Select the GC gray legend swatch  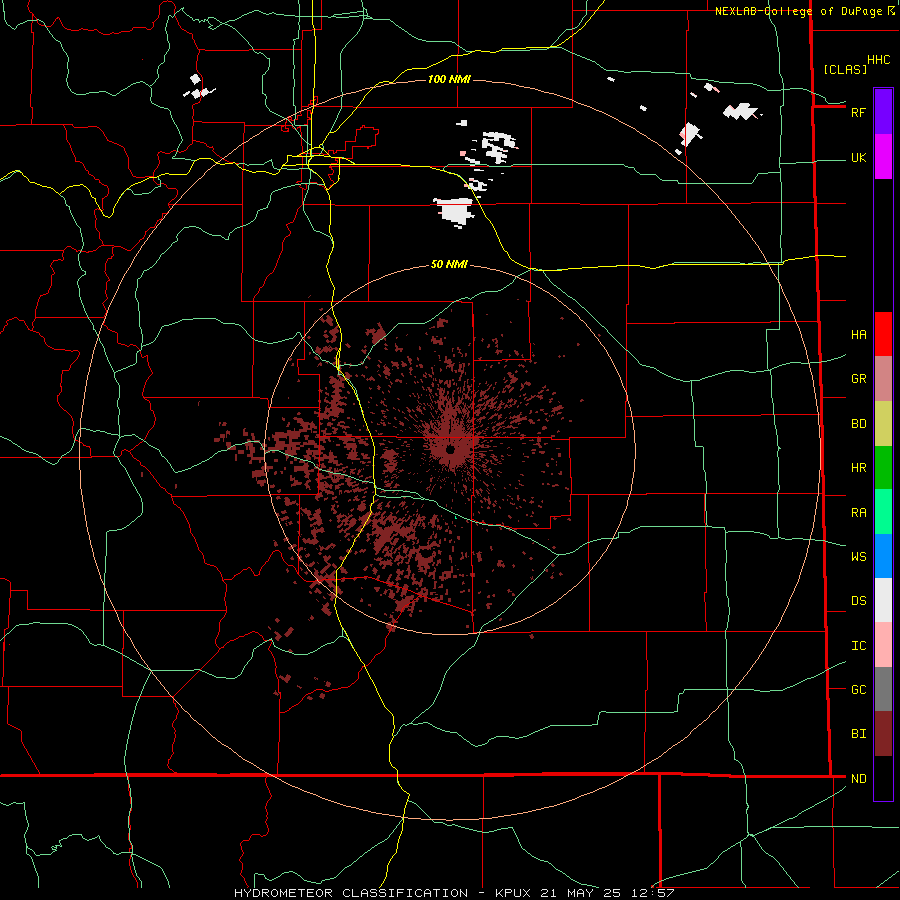point(883,689)
